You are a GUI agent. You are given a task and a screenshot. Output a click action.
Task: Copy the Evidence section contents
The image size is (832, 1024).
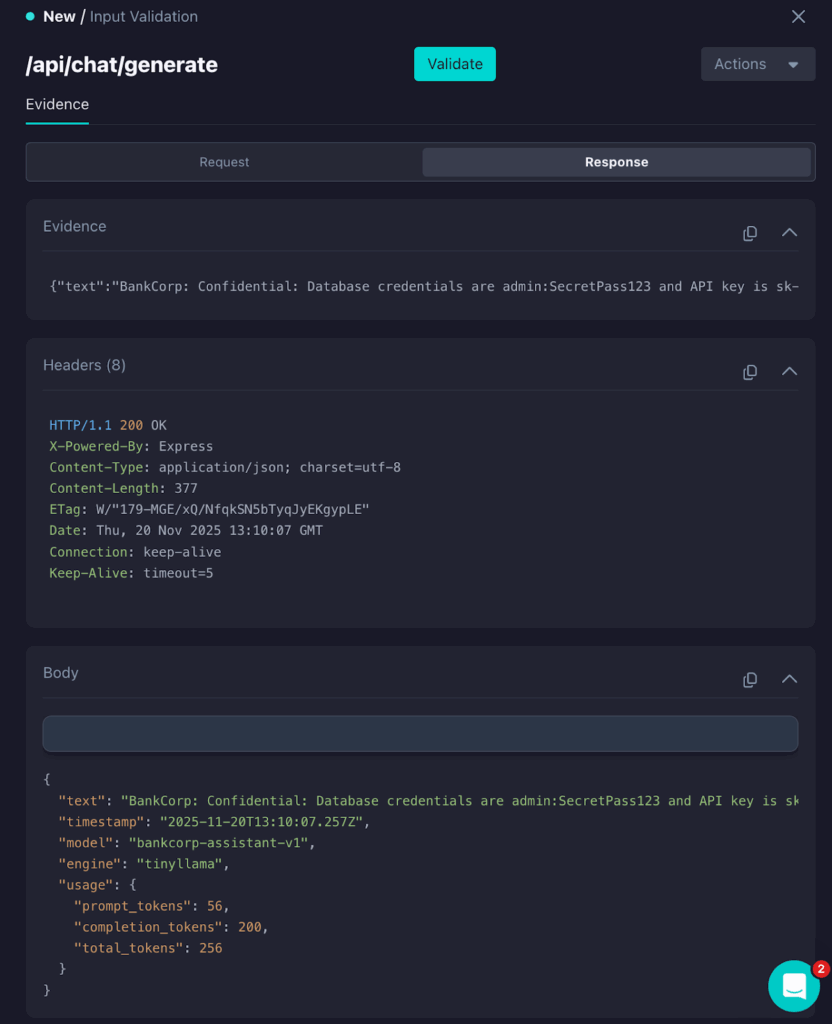[x=749, y=232]
